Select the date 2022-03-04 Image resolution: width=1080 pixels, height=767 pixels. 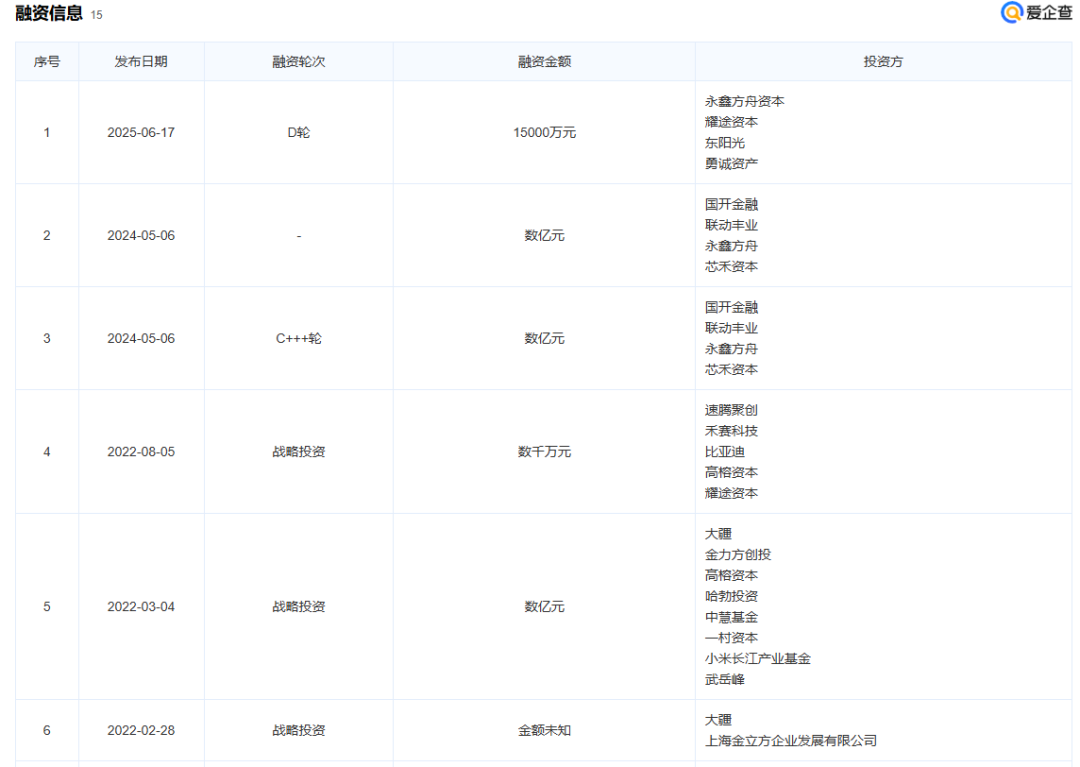click(x=141, y=607)
